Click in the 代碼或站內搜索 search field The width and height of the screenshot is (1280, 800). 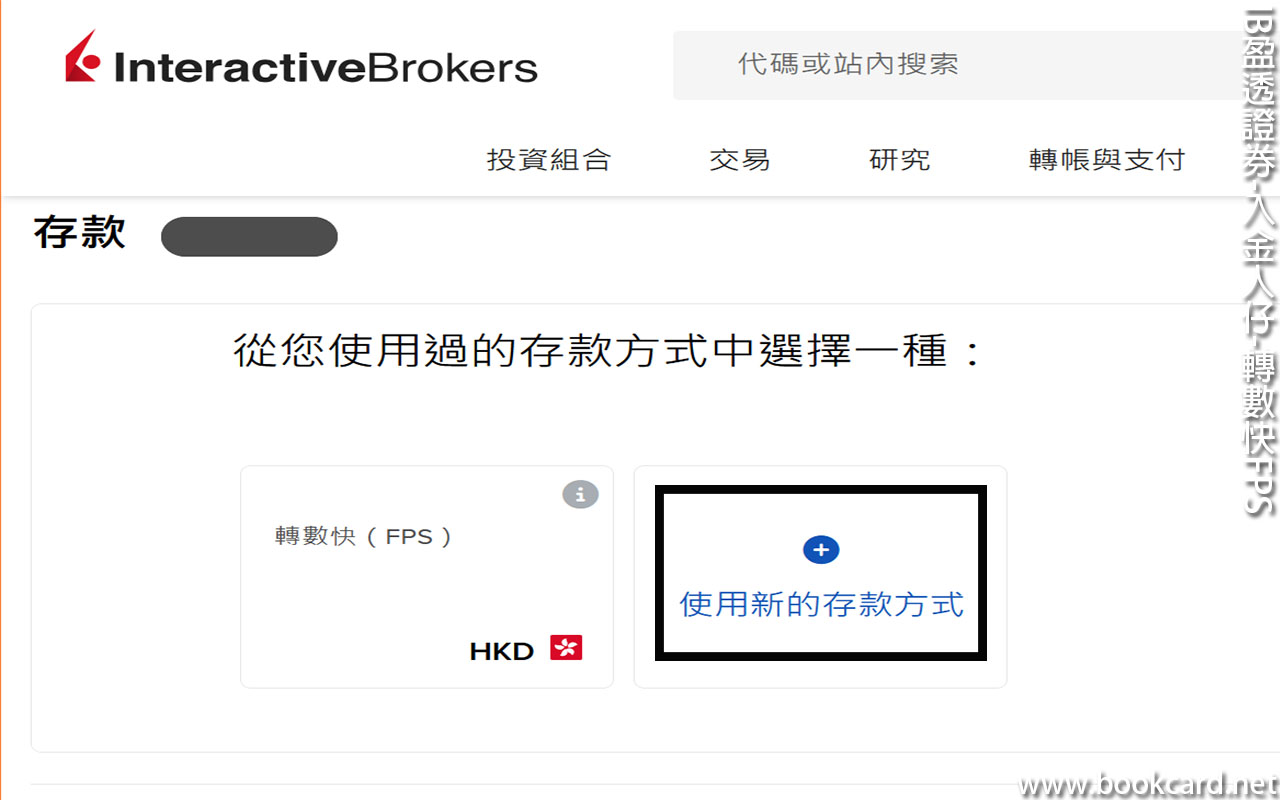tap(960, 65)
